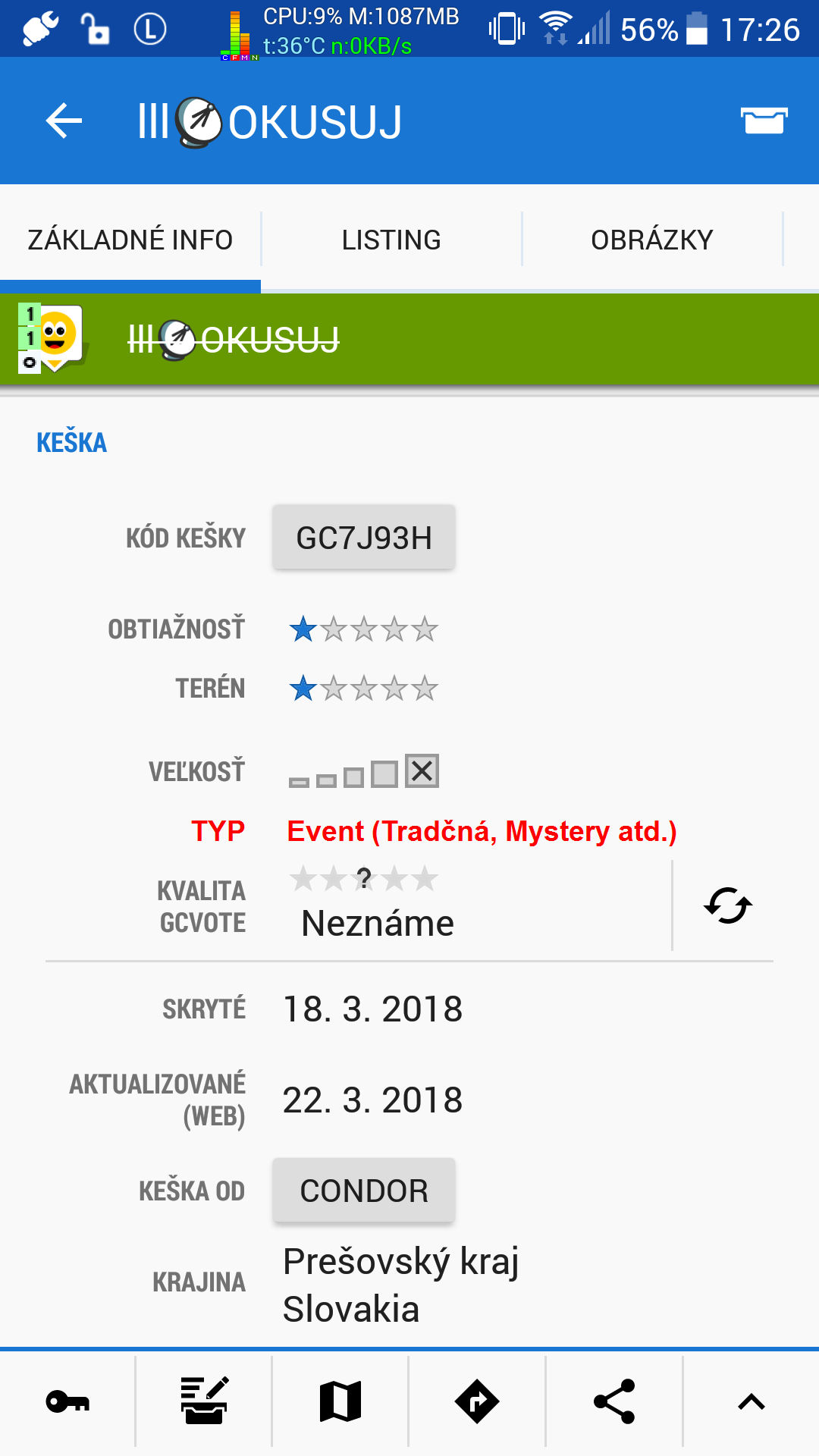Select the ZÁKLADNÉ INFO tab
This screenshot has width=819, height=1456.
click(130, 240)
